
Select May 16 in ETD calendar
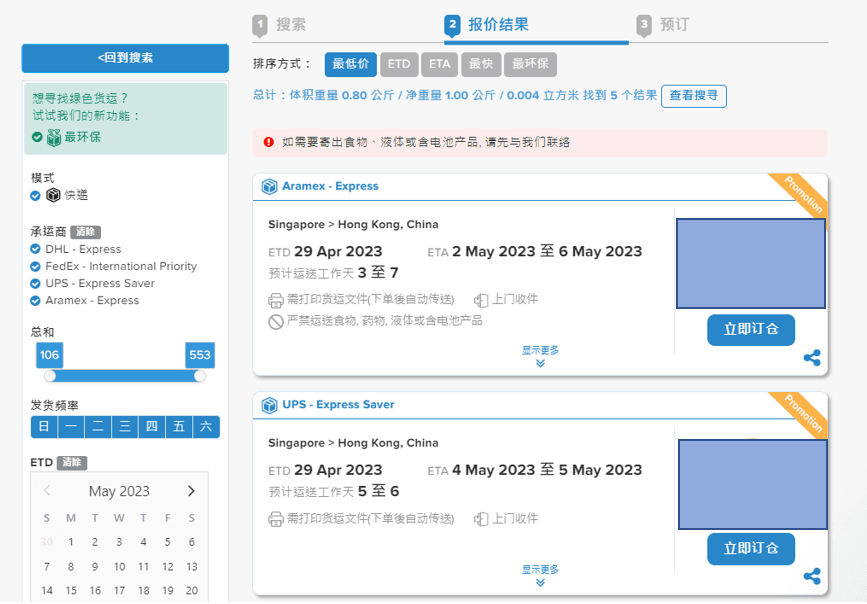point(95,591)
